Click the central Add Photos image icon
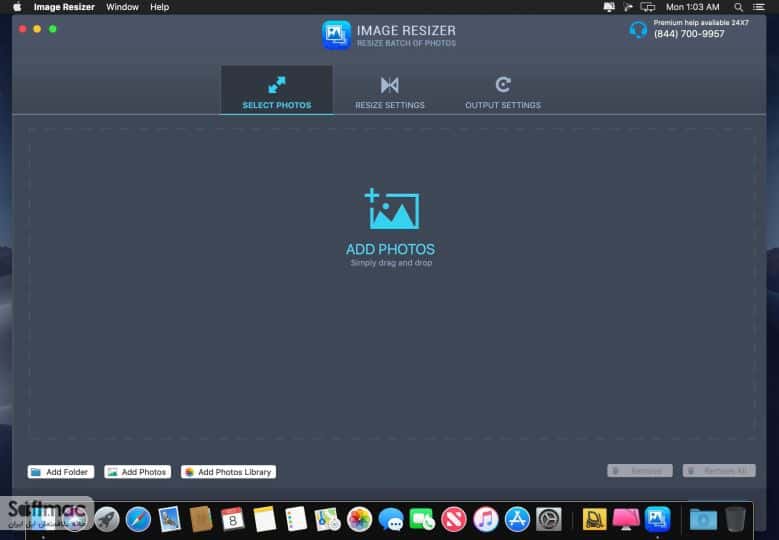The height and width of the screenshot is (540, 779). pyautogui.click(x=392, y=209)
